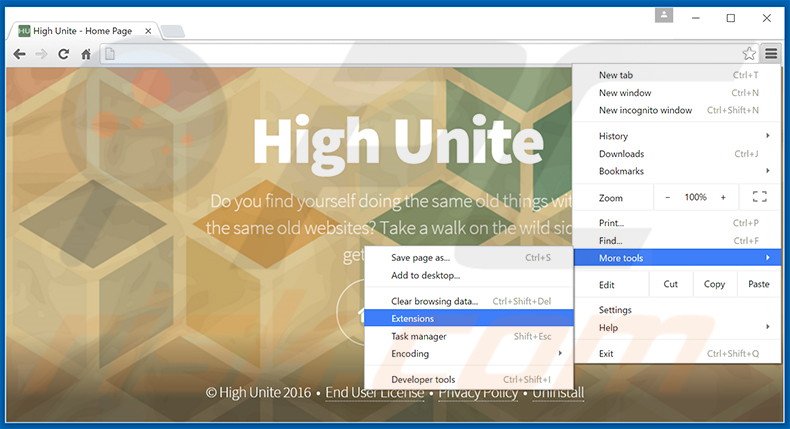Click the browser back arrow
790x429 pixels.
tap(19, 54)
